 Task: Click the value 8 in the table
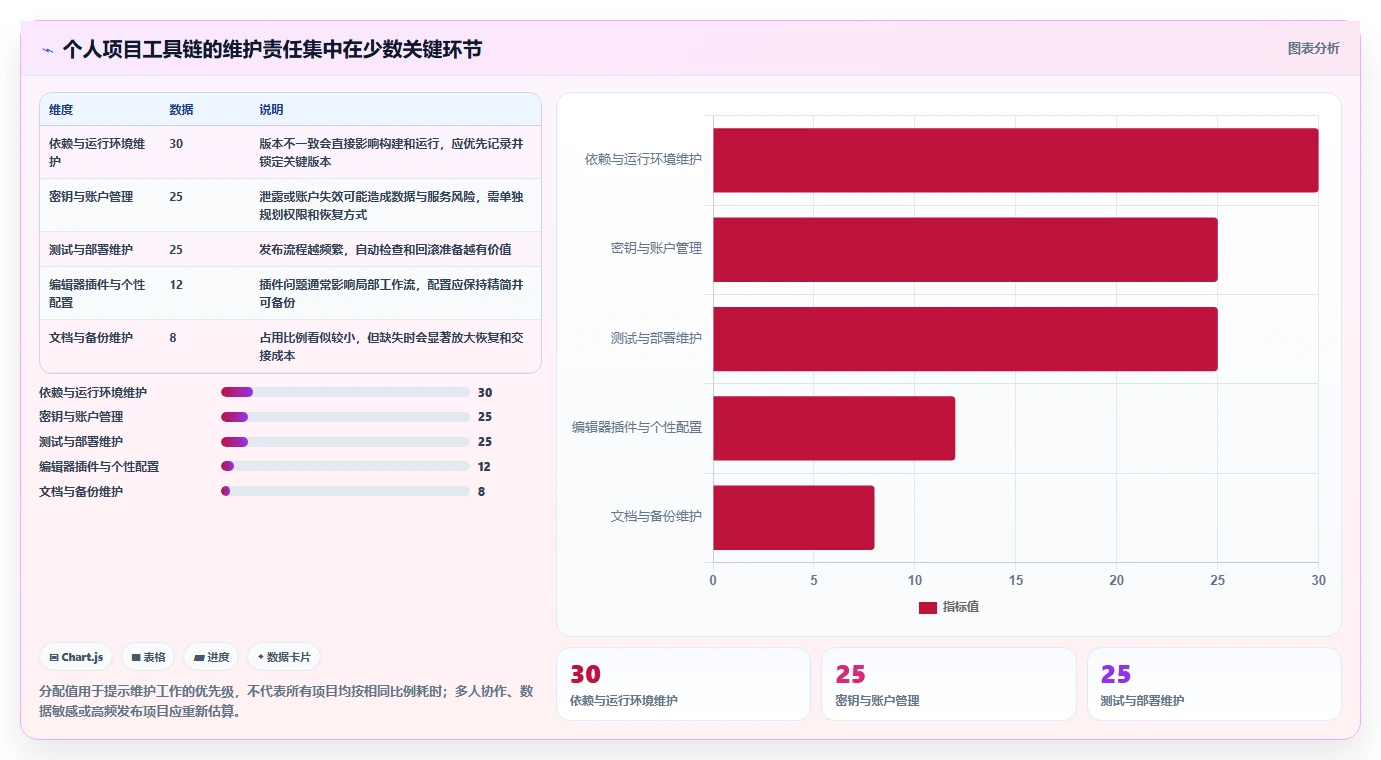point(173,338)
